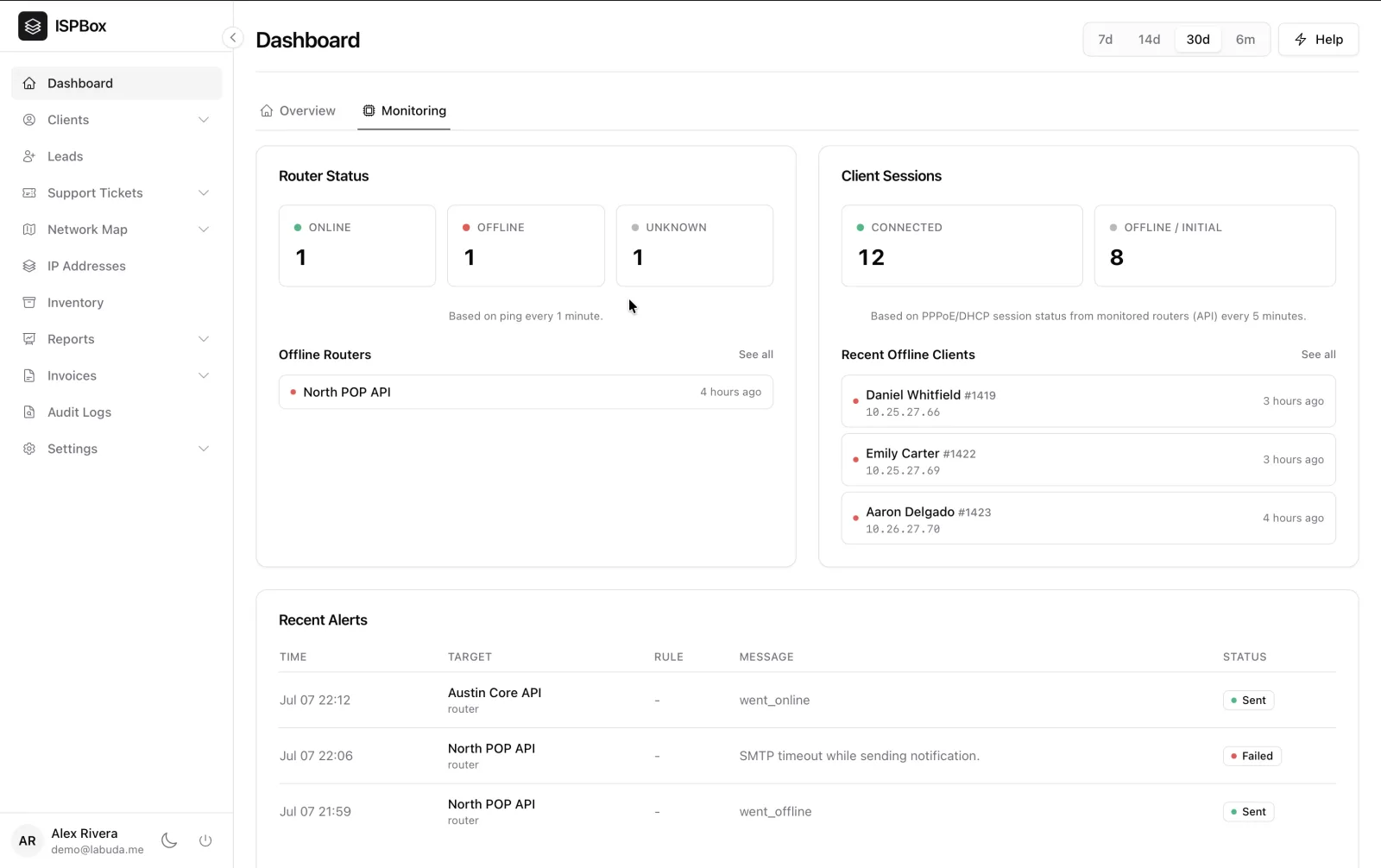Click the demo@labuda.me email text
This screenshot has width=1381, height=868.
point(98,850)
